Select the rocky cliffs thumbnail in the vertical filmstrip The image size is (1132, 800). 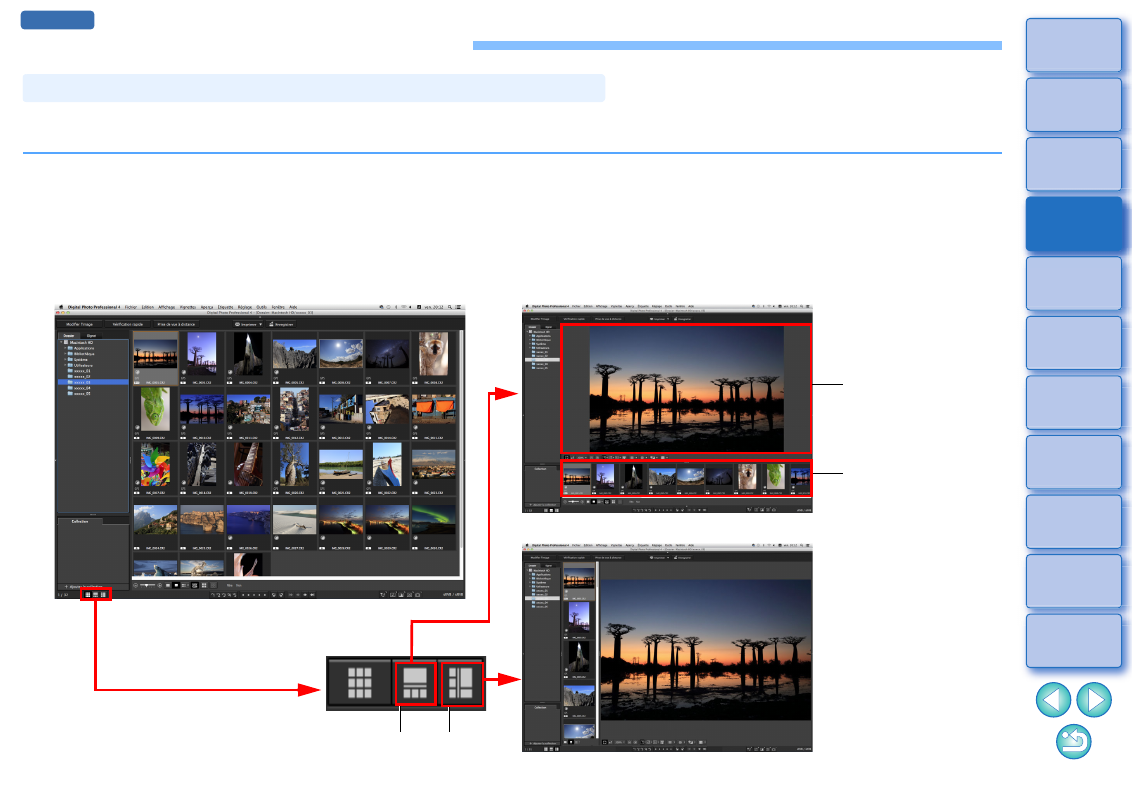click(x=579, y=697)
